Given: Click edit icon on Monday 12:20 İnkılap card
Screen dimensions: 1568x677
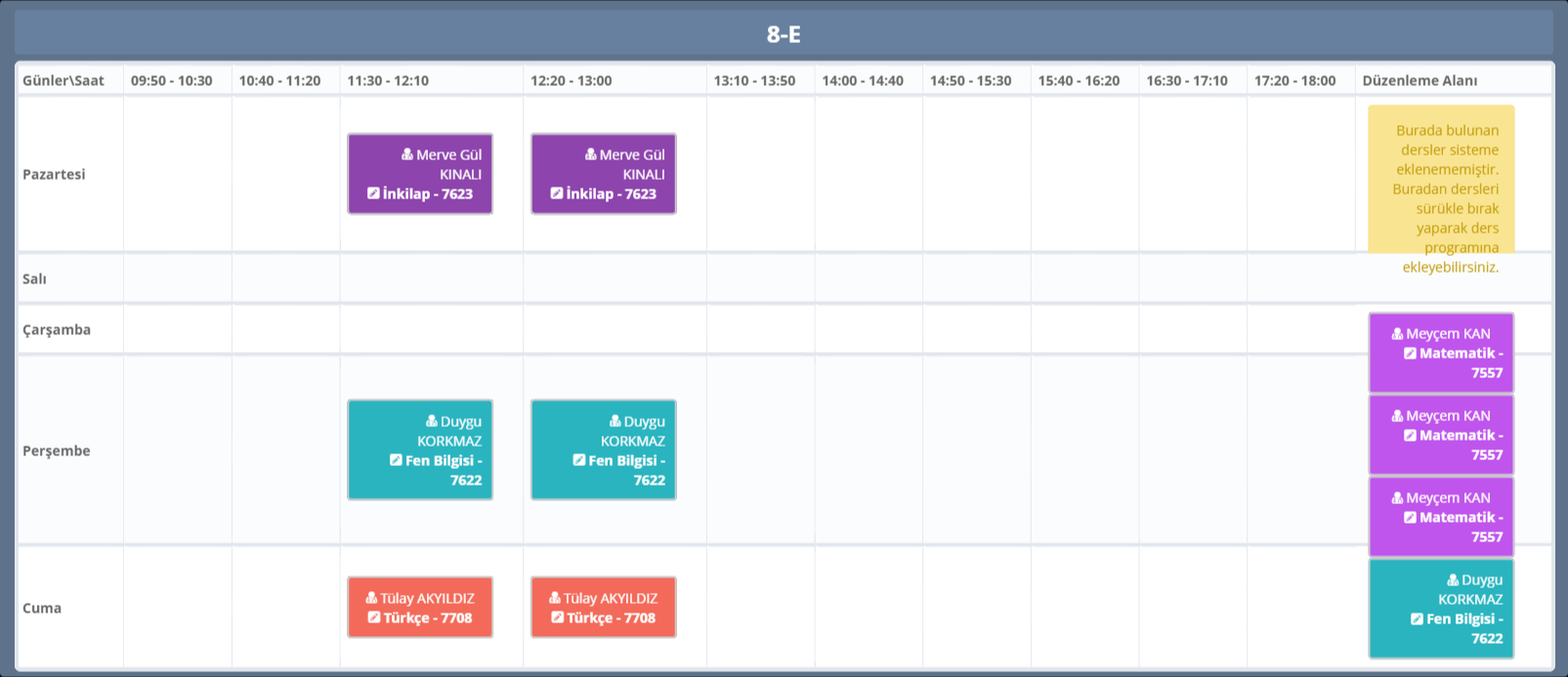Looking at the screenshot, I should pyautogui.click(x=557, y=193).
